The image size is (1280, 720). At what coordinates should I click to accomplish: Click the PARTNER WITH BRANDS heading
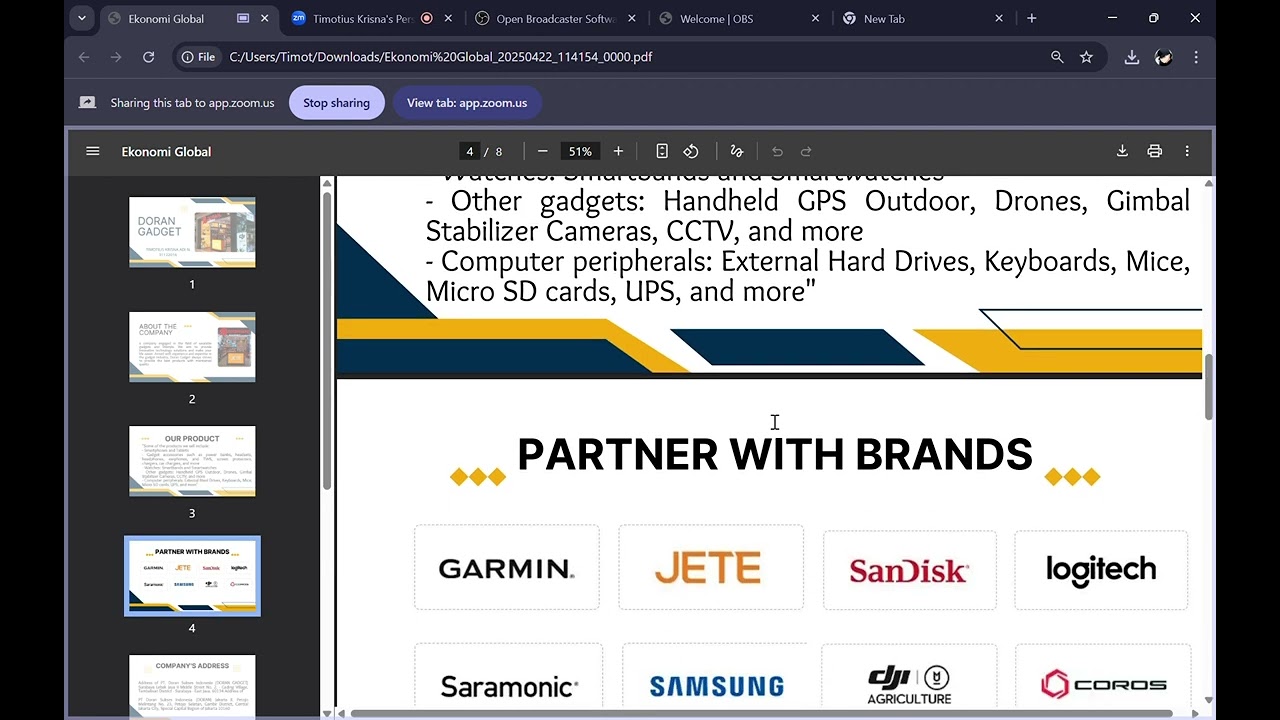pos(775,455)
